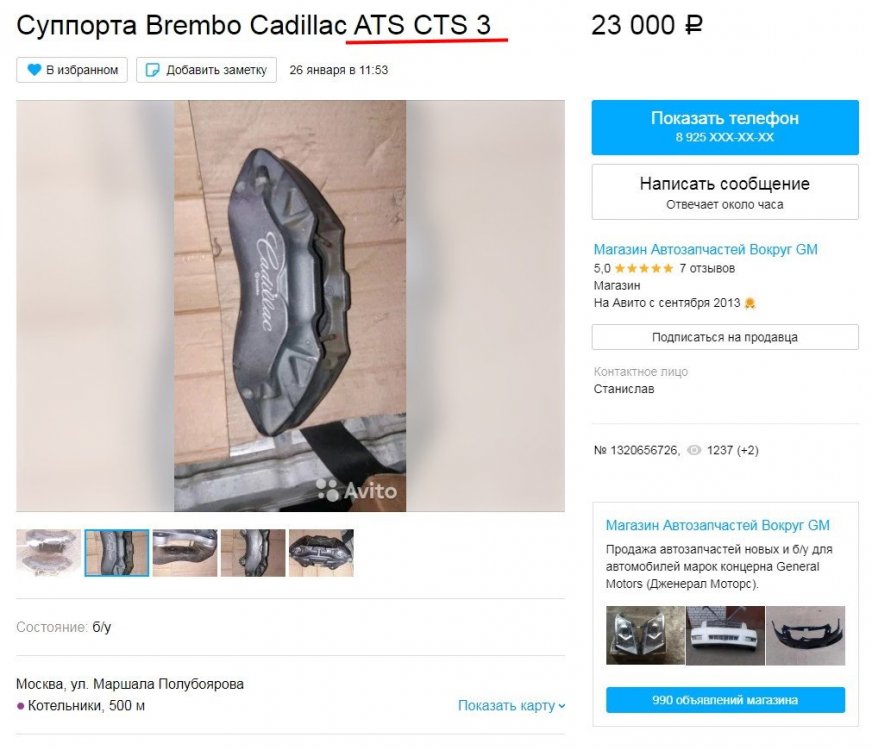Open Магазин Автозапчастей Вокруг GM seller link

pos(705,249)
